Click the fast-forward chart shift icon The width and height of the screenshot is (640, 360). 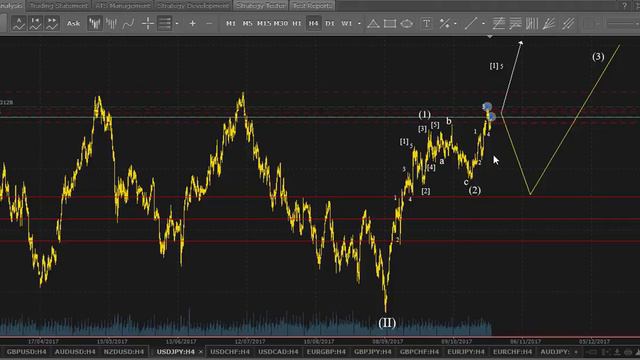(x=52, y=23)
